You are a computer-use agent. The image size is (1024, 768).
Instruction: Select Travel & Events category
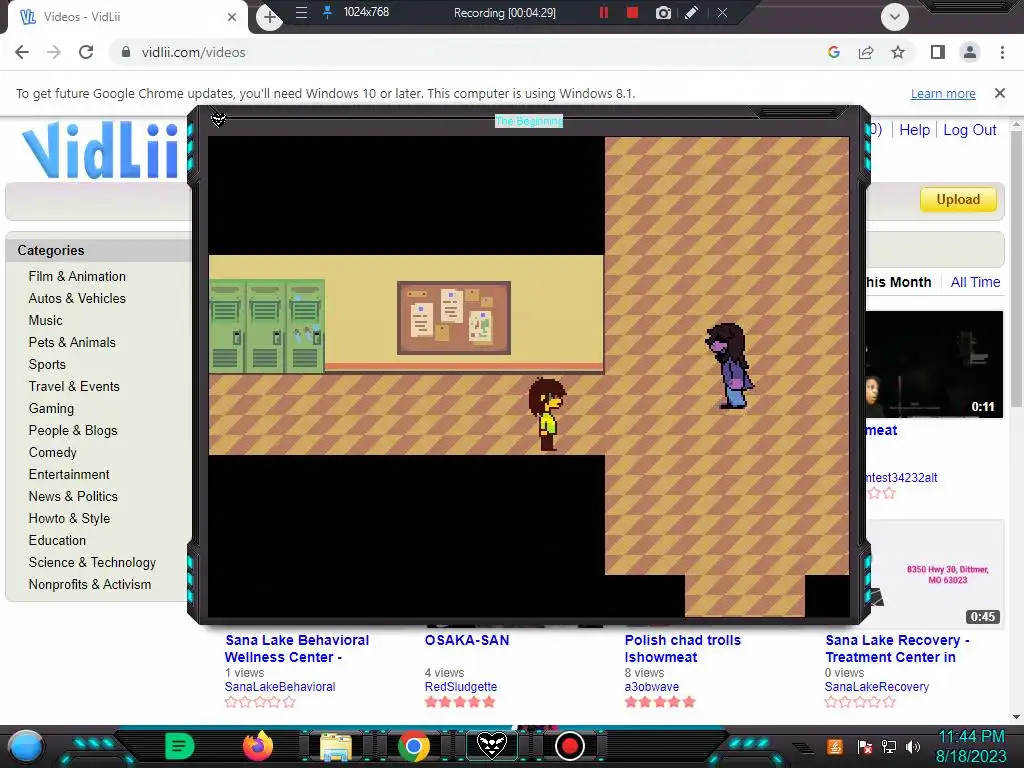[x=74, y=387]
